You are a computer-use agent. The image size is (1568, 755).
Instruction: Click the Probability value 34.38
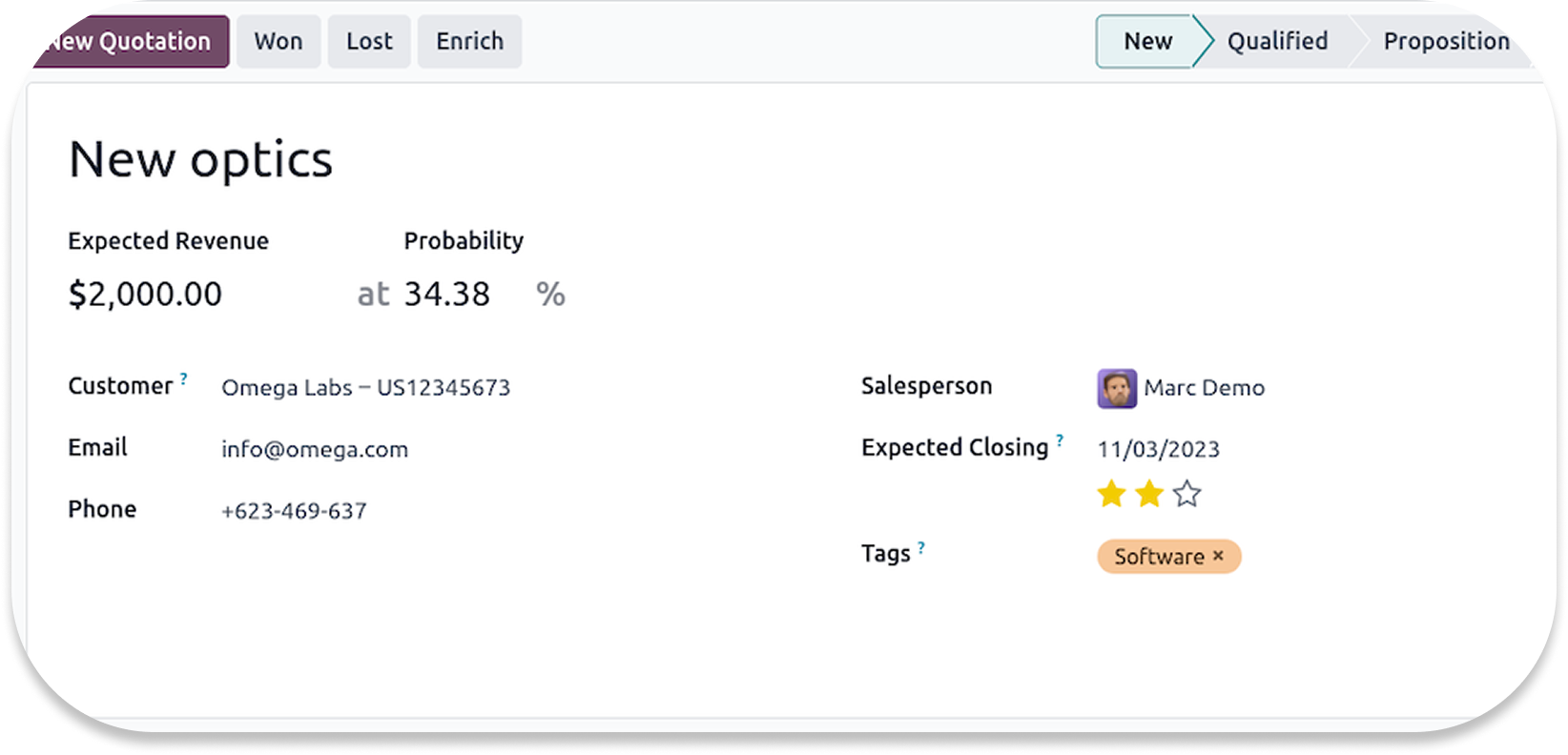click(446, 294)
